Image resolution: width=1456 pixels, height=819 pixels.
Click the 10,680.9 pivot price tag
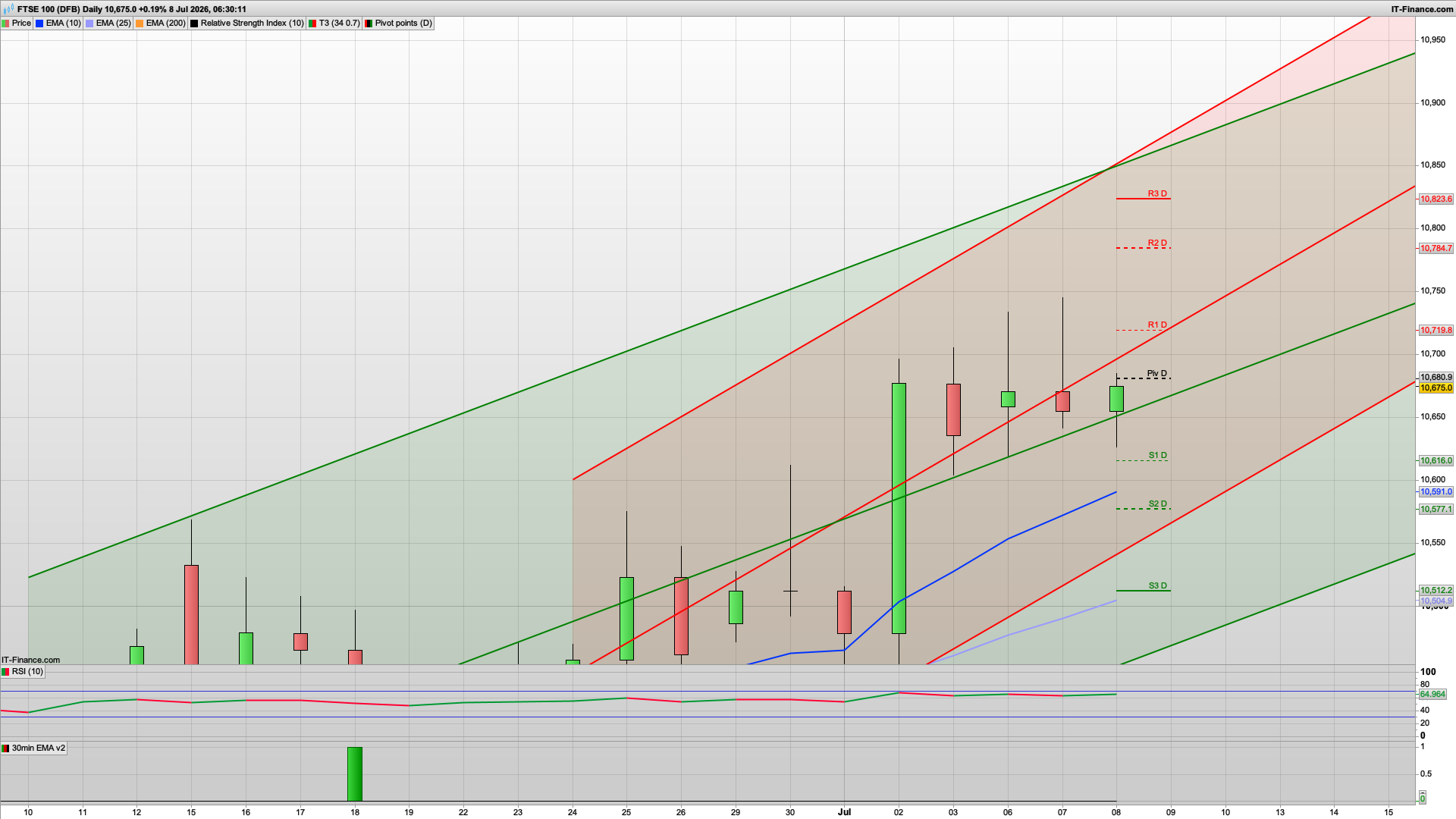[x=1436, y=378]
